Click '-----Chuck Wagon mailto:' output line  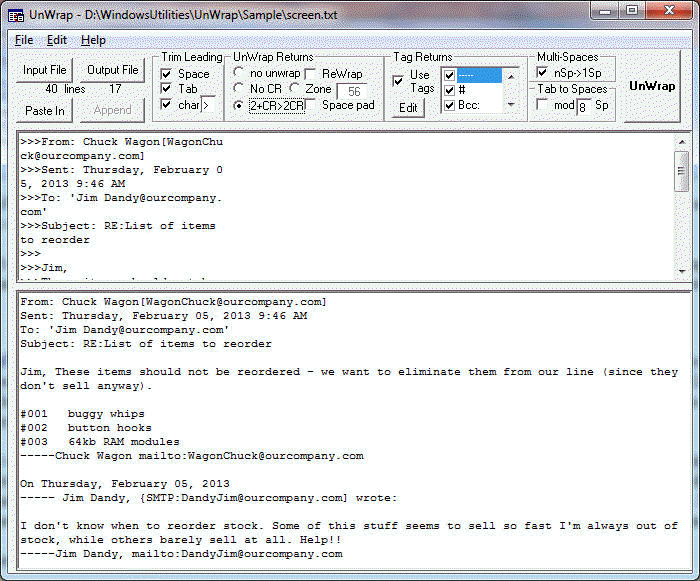pos(192,456)
